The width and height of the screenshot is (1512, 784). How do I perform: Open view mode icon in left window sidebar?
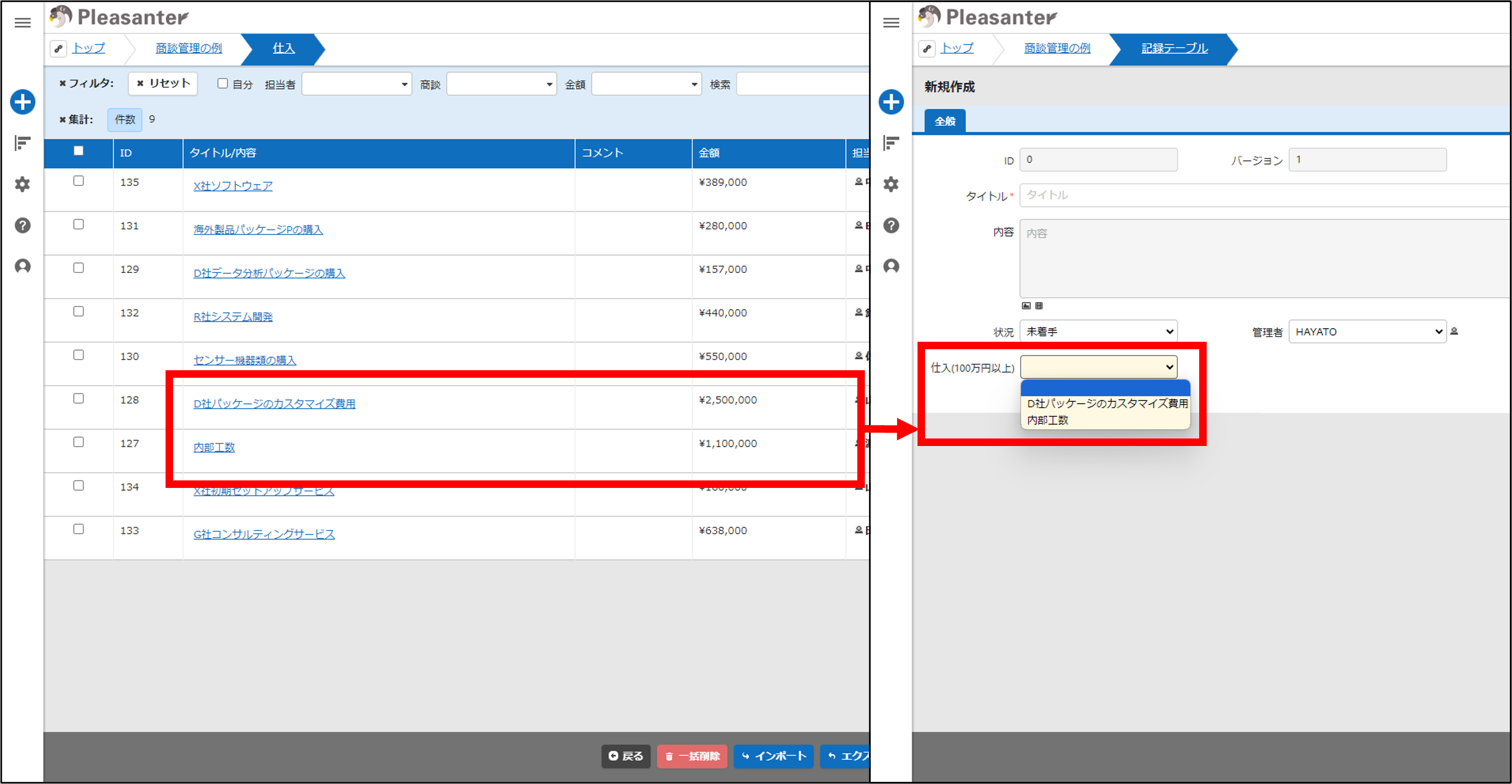[22, 142]
